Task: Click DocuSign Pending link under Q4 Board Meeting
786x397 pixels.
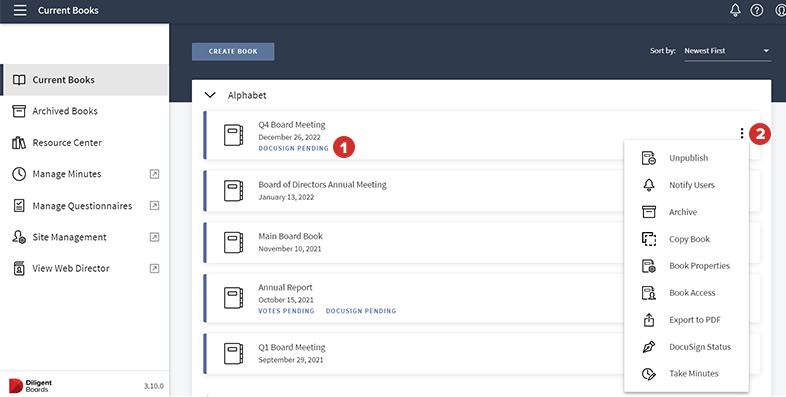Action: pyautogui.click(x=293, y=148)
